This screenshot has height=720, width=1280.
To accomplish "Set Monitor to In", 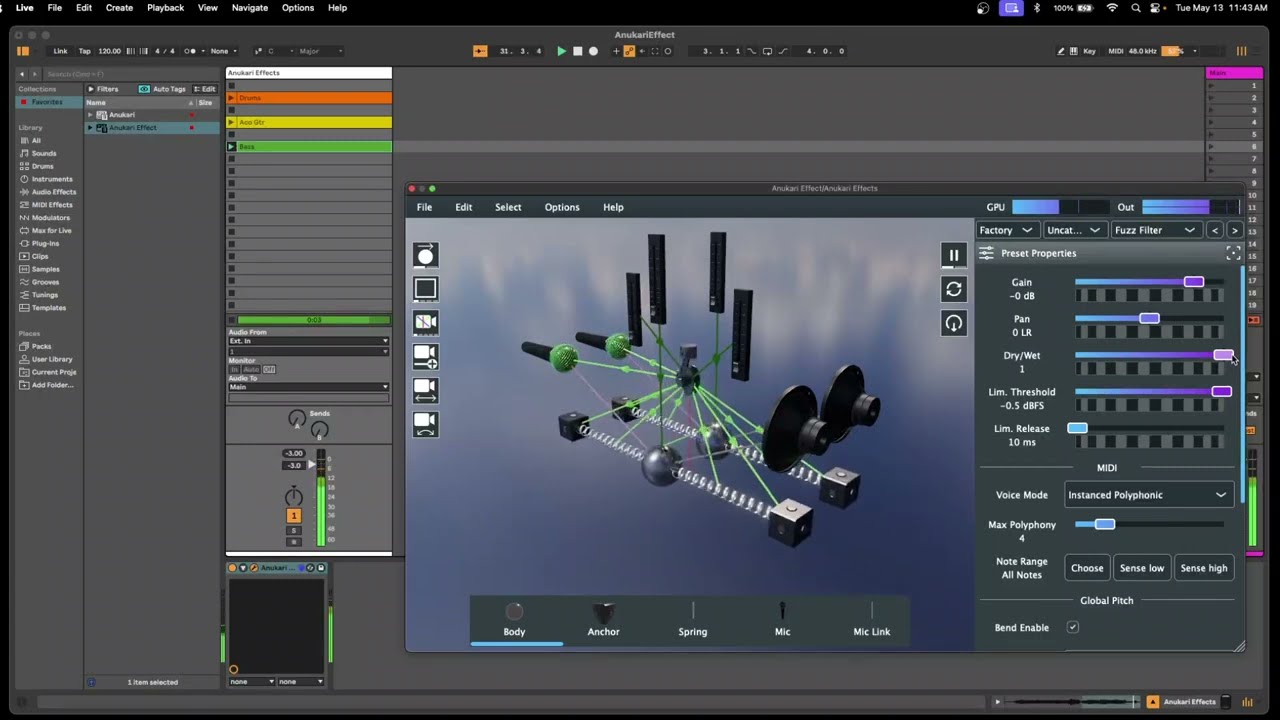I will click(x=235, y=369).
